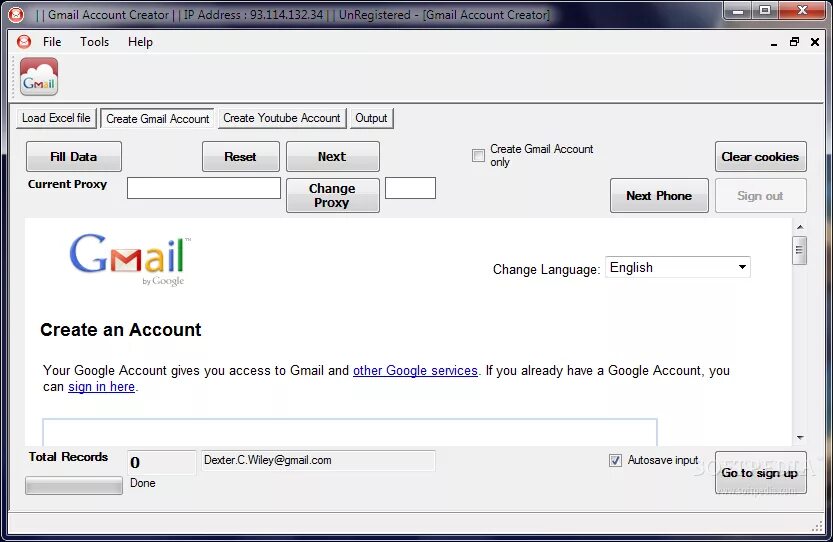Open the other Google services link
The height and width of the screenshot is (542, 833).
[415, 370]
